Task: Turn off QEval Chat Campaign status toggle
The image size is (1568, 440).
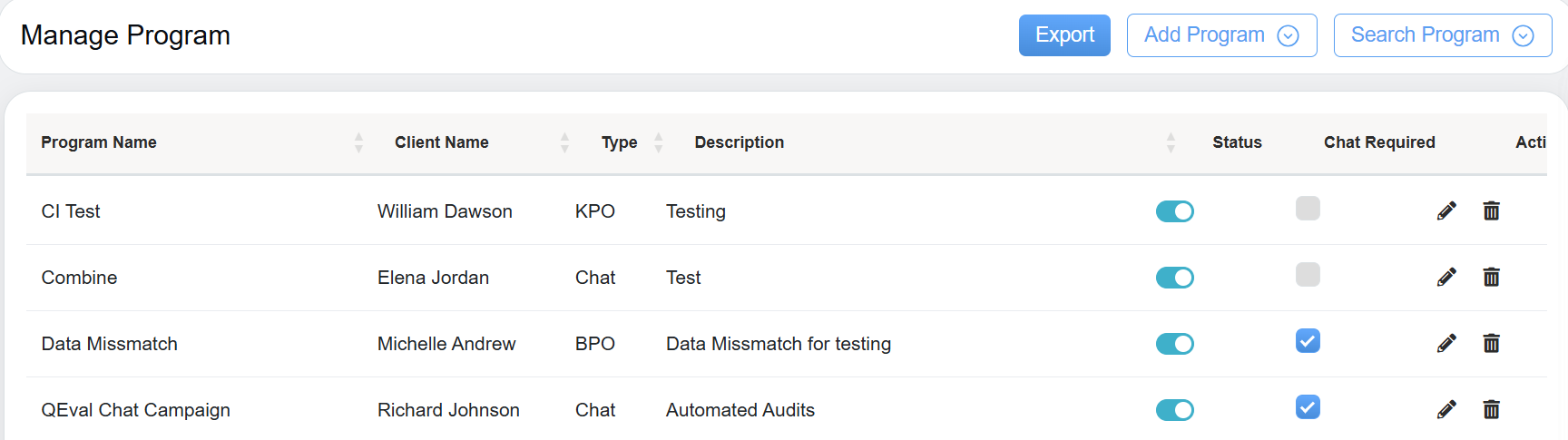Action: [x=1174, y=410]
